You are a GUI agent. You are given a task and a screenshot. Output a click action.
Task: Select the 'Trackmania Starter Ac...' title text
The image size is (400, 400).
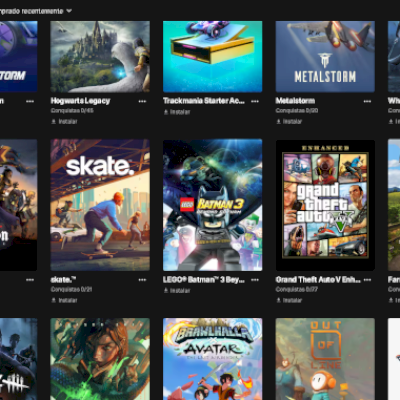(x=204, y=101)
